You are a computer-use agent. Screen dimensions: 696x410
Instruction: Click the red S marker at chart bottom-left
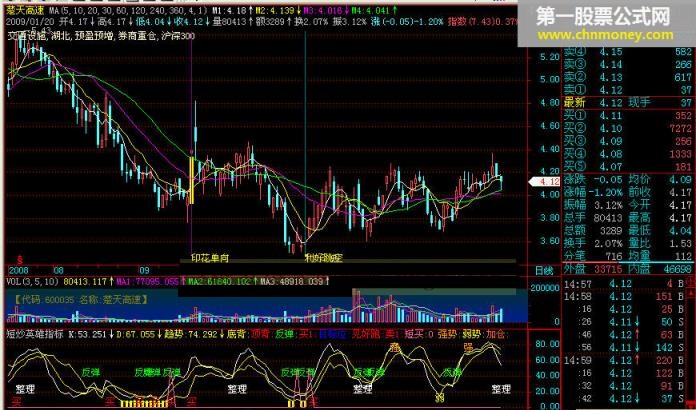tap(20, 259)
